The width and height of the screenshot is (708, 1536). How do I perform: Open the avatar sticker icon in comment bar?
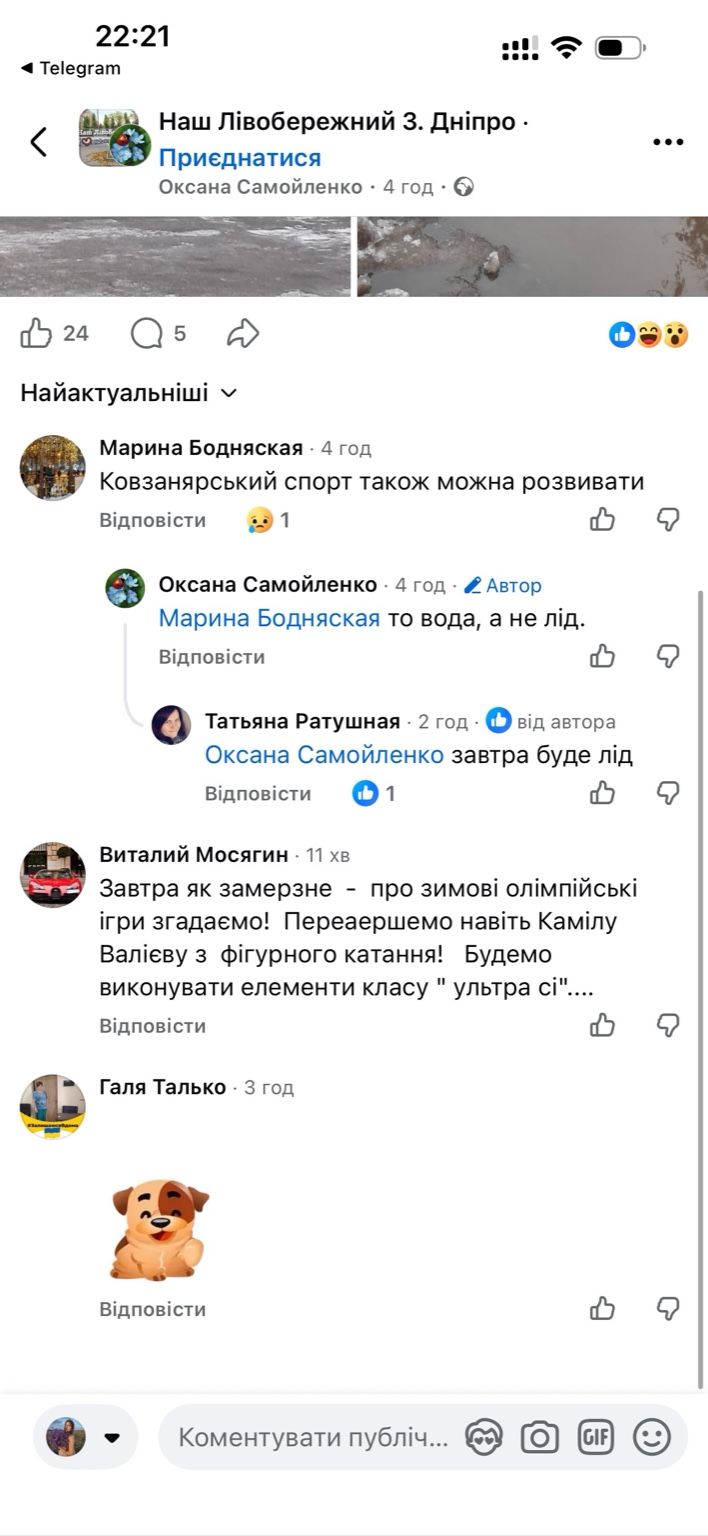point(484,1438)
